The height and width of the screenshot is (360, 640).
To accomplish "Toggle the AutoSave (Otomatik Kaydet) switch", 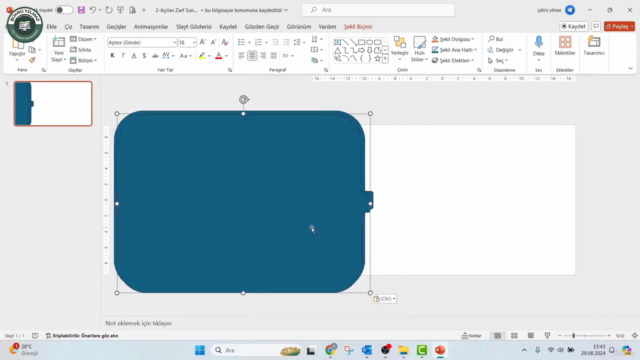I will (x=64, y=10).
